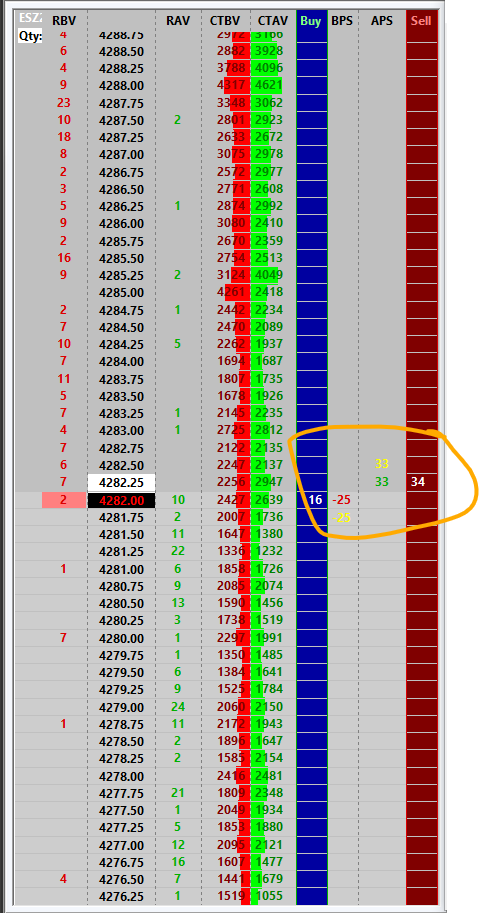Click the green 33 in APS column
Image resolution: width=482 pixels, height=913 pixels.
(x=382, y=482)
